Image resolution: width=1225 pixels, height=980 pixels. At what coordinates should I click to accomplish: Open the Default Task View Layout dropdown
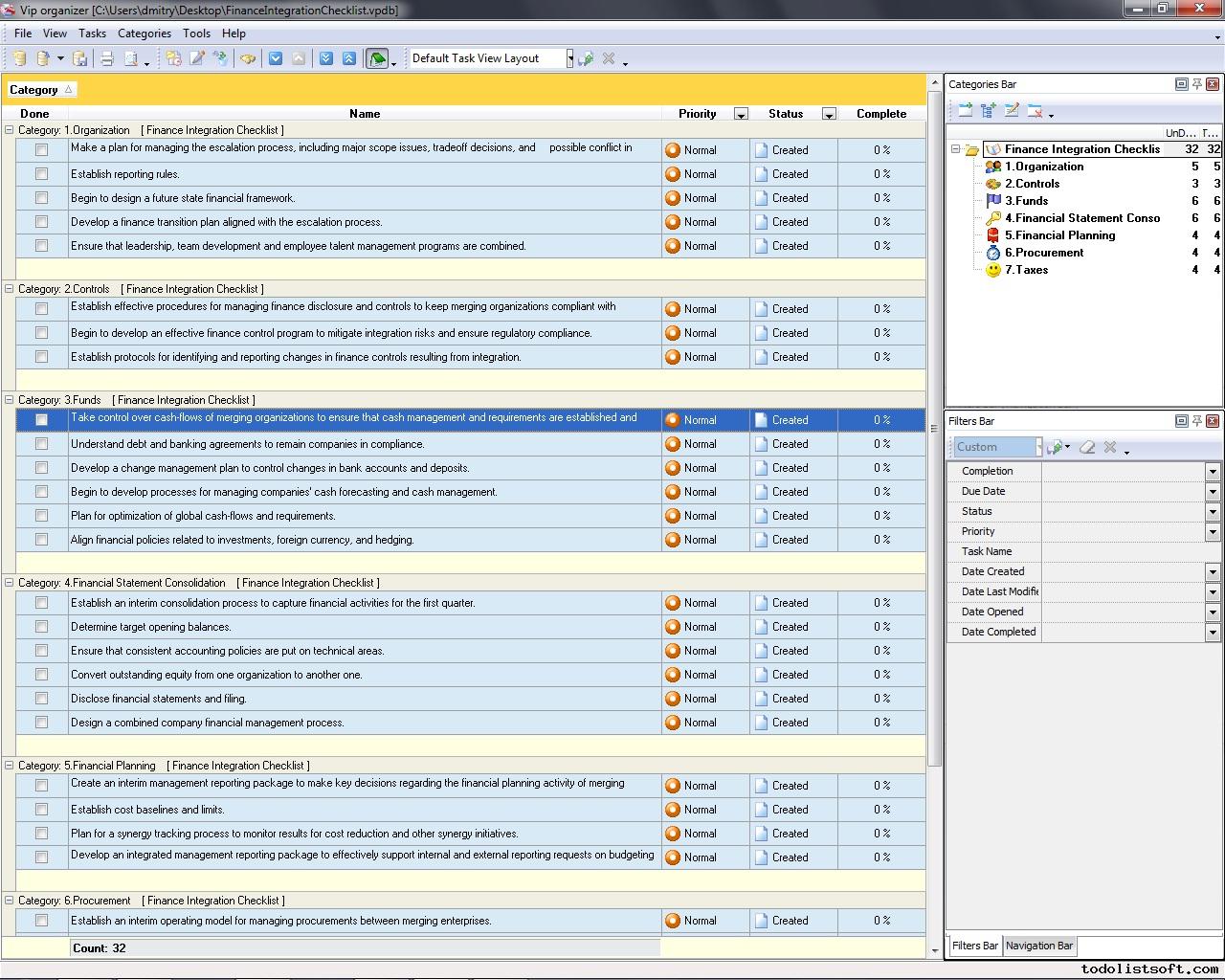(569, 58)
